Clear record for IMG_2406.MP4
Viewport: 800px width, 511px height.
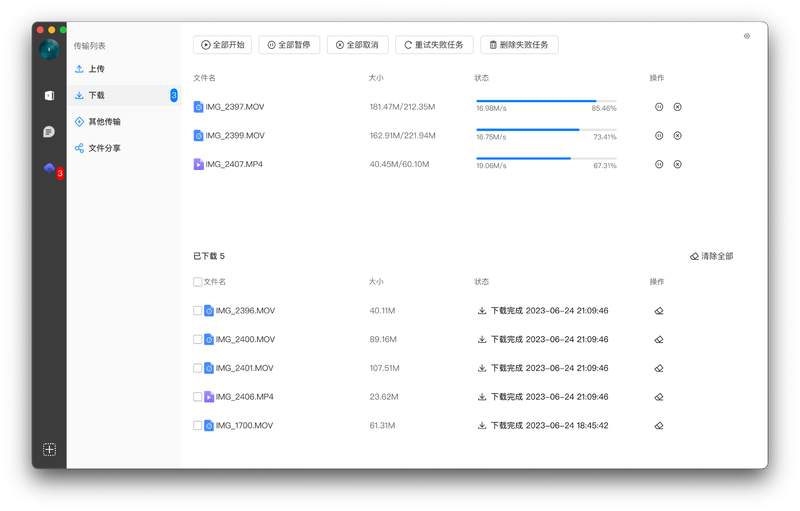pyautogui.click(x=659, y=397)
